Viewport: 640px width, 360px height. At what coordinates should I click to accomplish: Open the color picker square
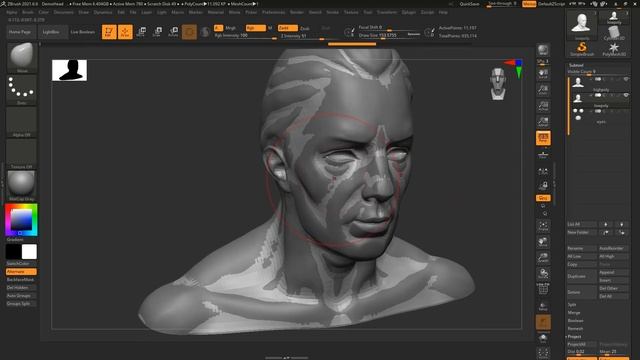tap(22, 220)
